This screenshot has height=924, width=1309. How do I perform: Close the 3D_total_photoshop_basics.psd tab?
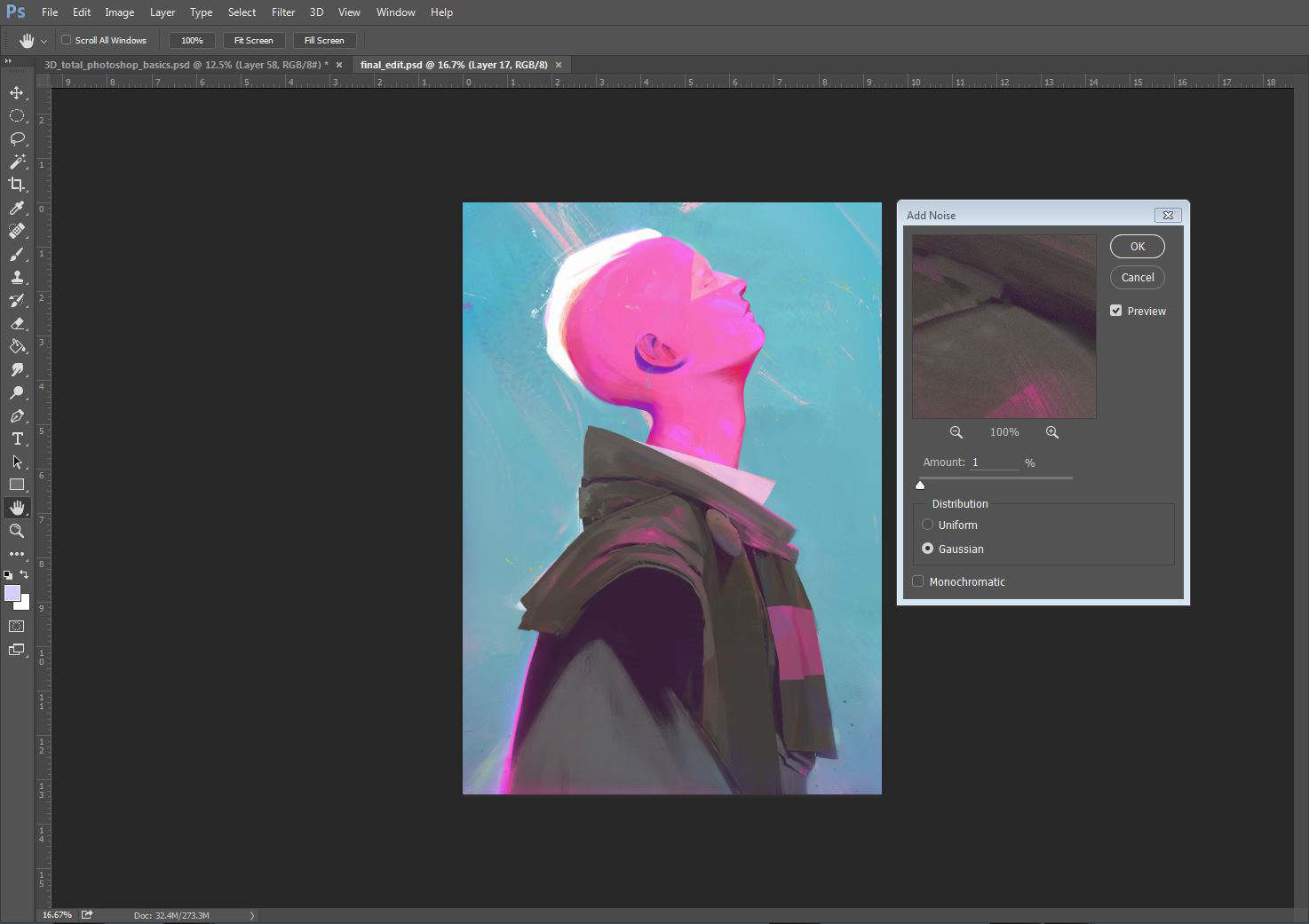pyautogui.click(x=338, y=65)
